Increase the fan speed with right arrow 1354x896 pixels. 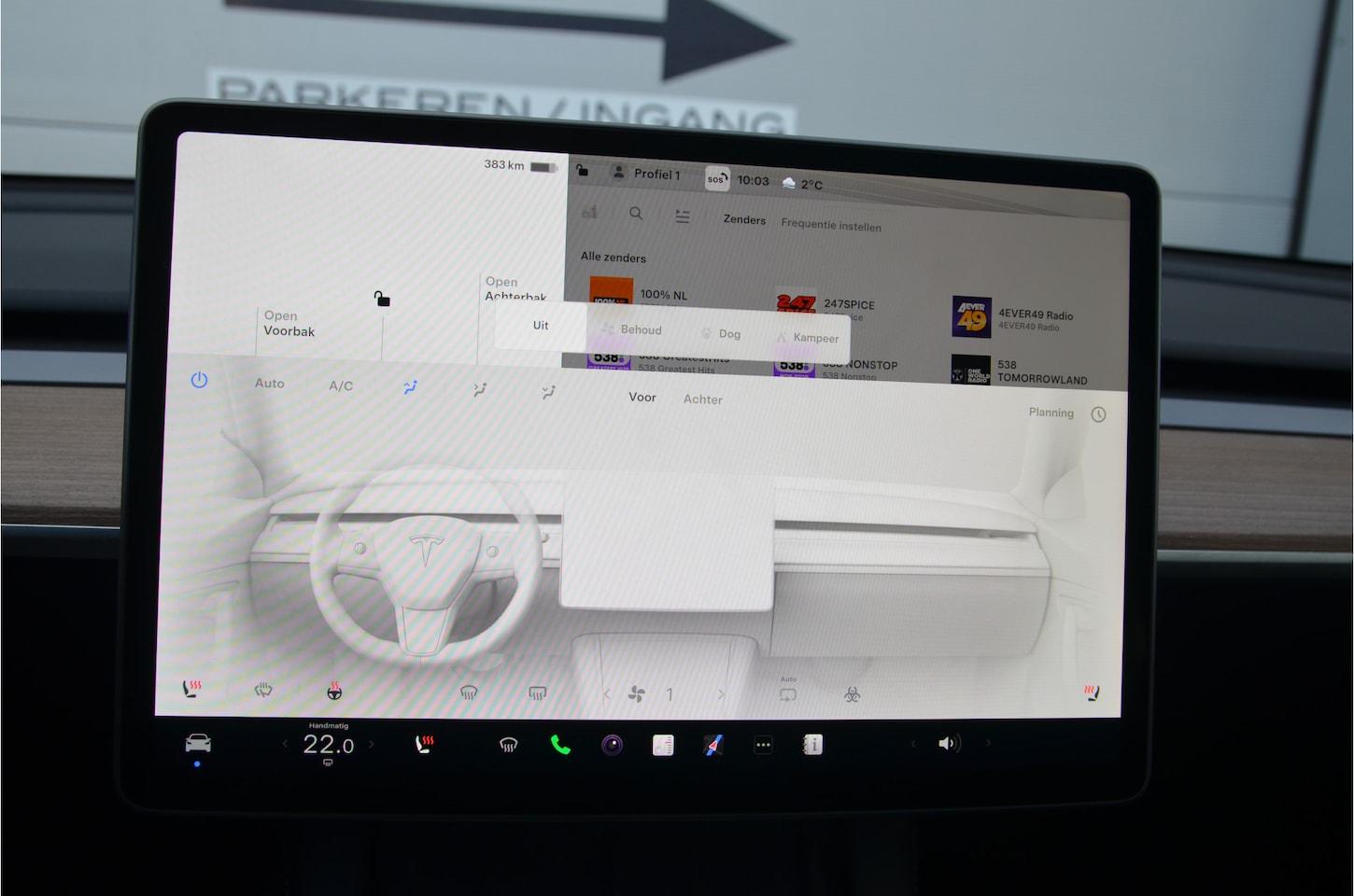pyautogui.click(x=721, y=694)
